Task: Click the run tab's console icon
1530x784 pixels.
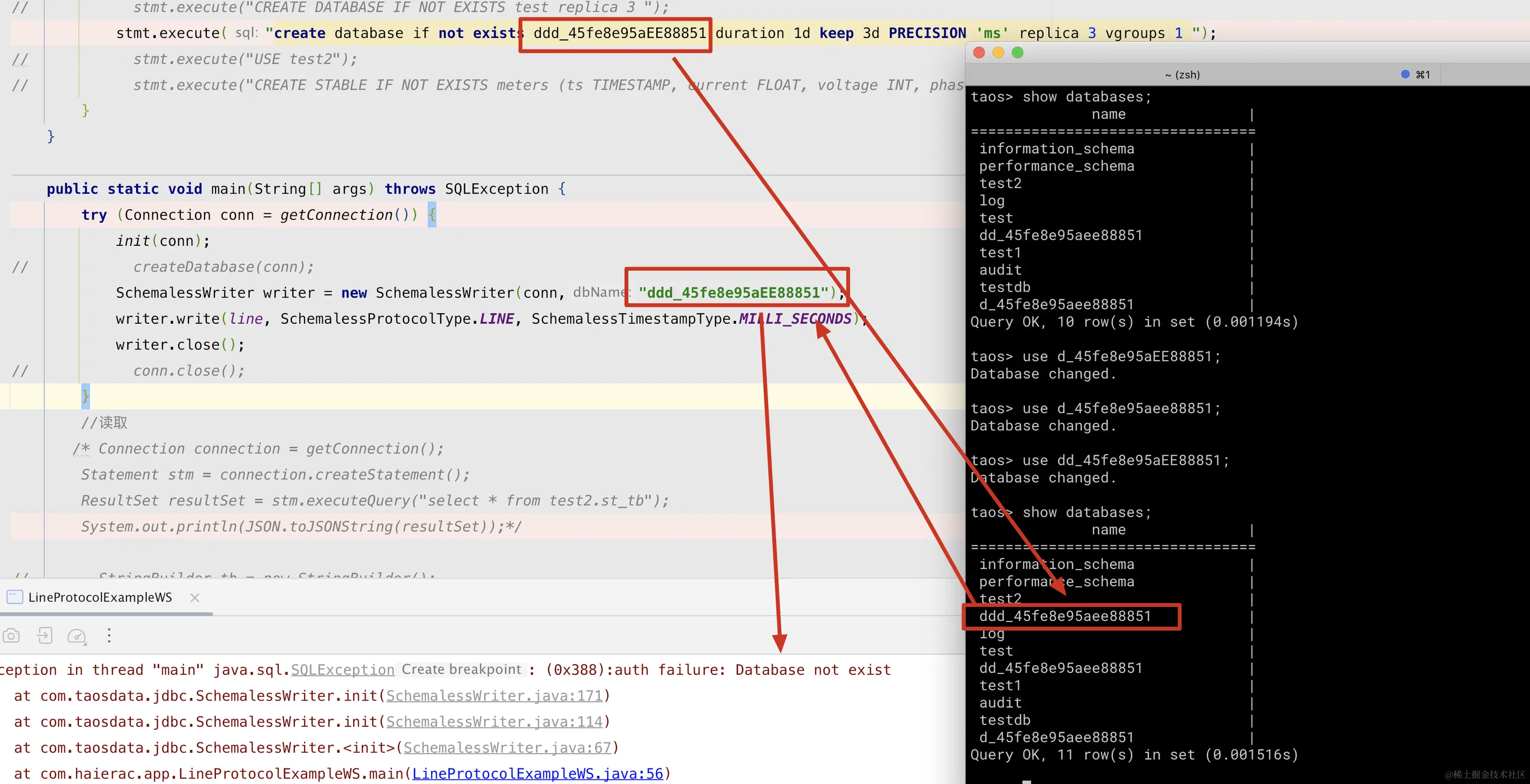Action: pyautogui.click(x=15, y=597)
